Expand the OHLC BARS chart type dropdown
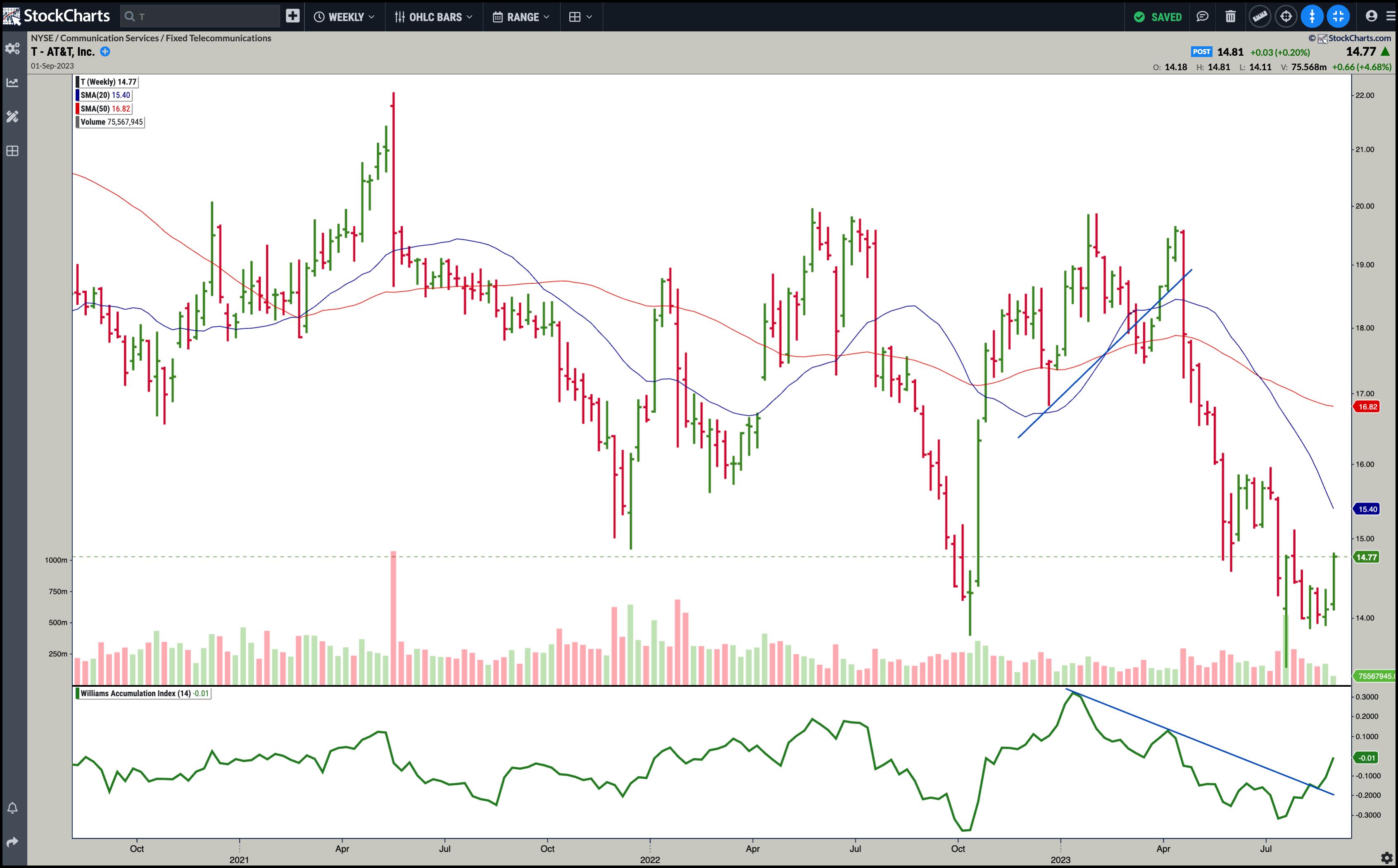Viewport: 1398px width, 868px height. (434, 17)
